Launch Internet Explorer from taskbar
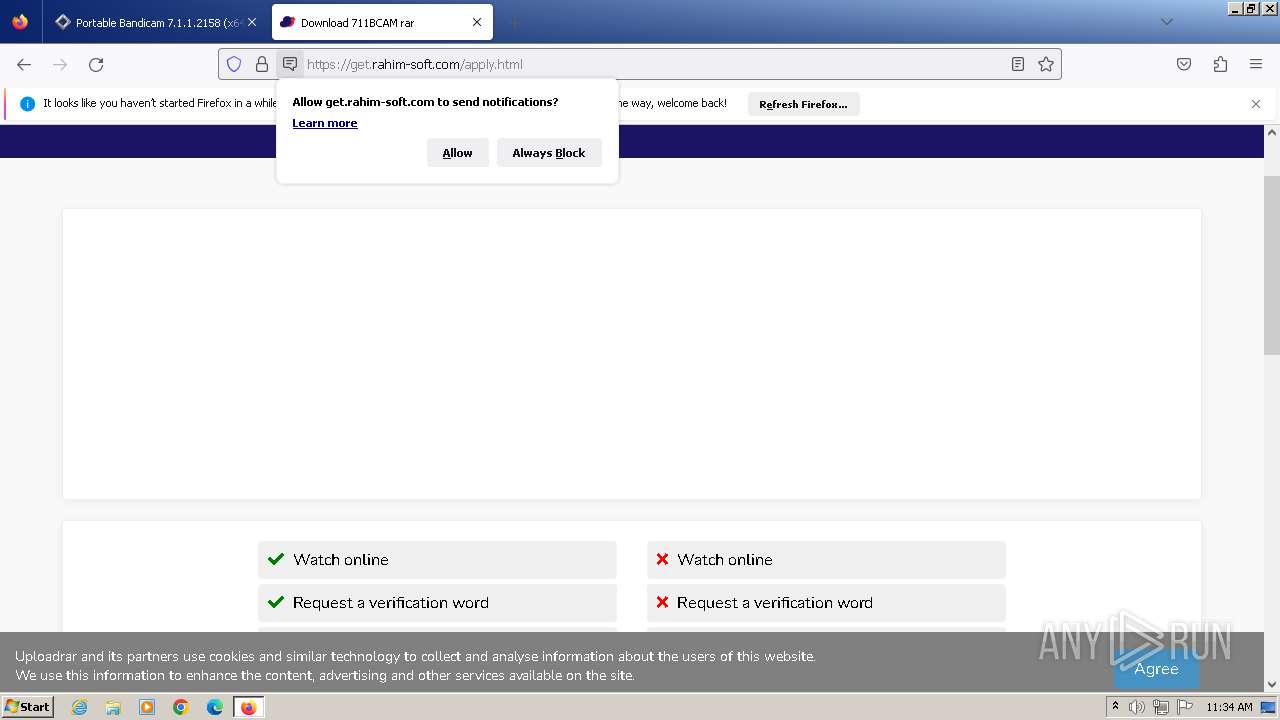Screen dimensions: 1280x720 pyautogui.click(x=80, y=707)
